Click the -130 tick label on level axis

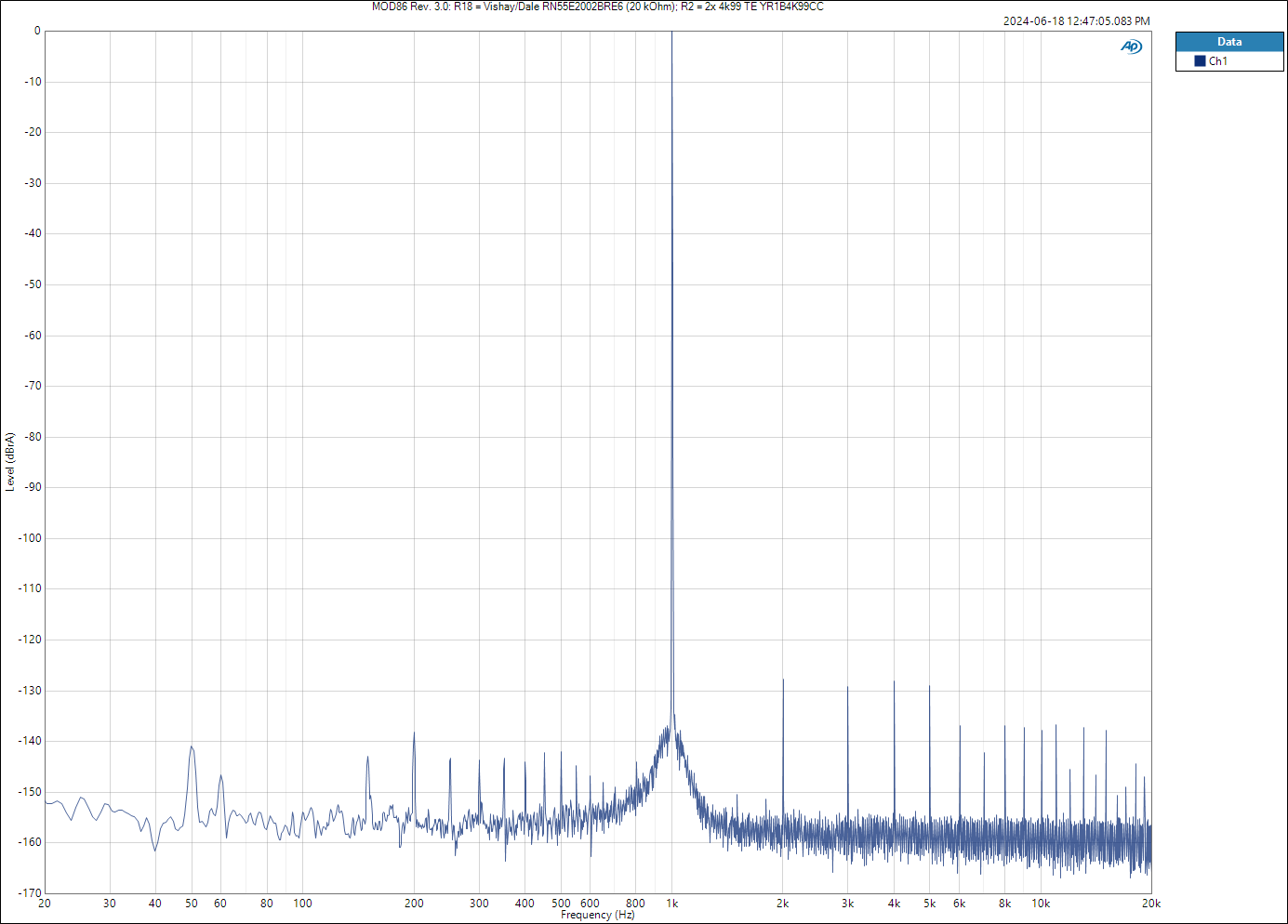[x=31, y=691]
